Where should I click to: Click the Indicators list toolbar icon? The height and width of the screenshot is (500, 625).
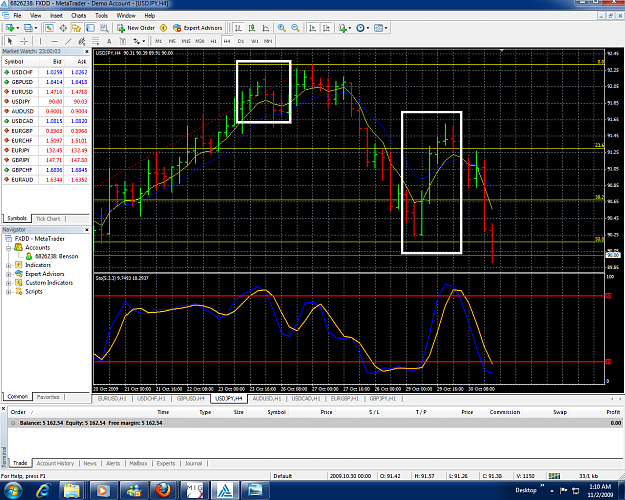coord(342,28)
